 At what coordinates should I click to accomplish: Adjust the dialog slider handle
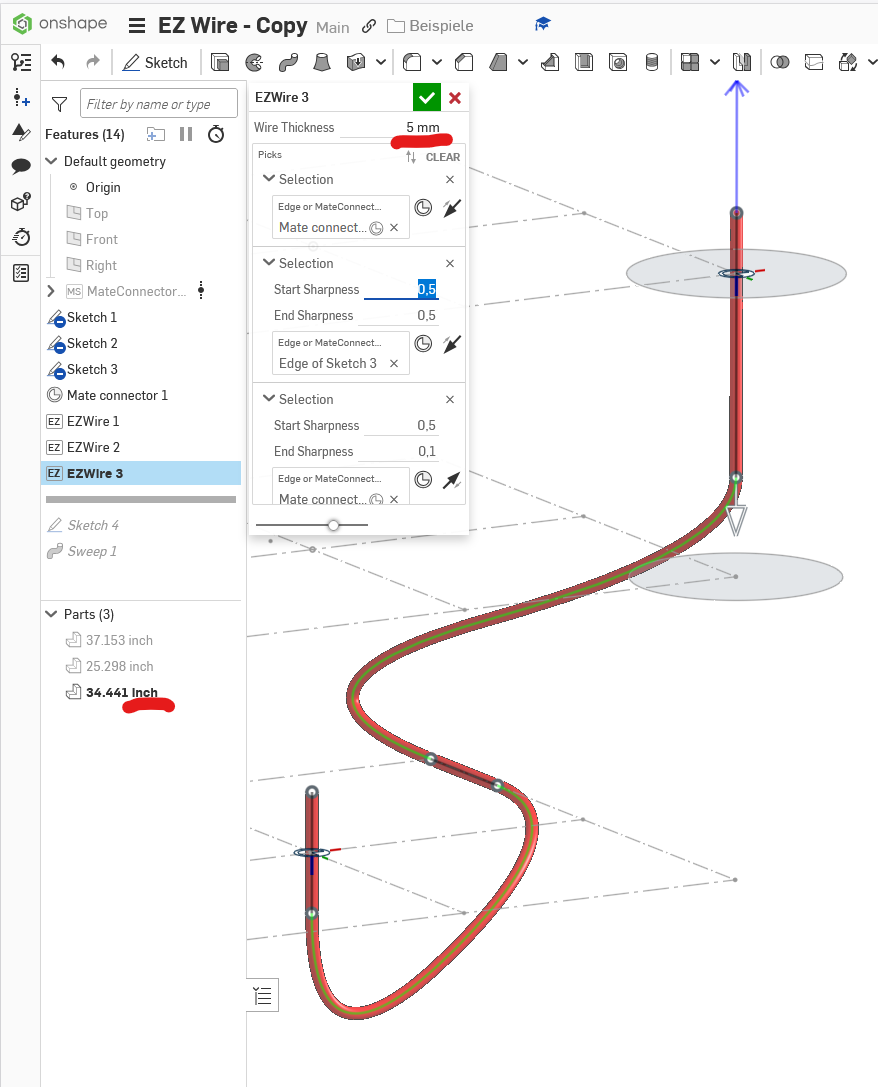coord(333,525)
